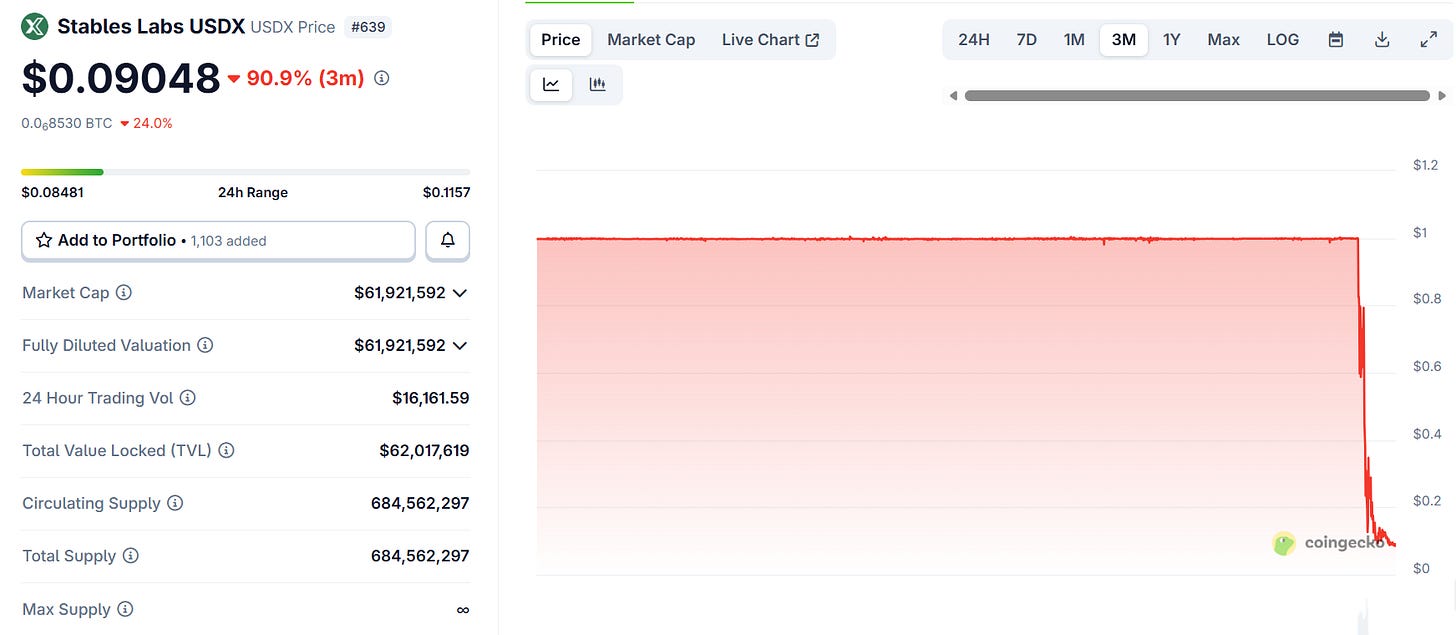Click the horizontal chart range scrollbar

[1197, 96]
